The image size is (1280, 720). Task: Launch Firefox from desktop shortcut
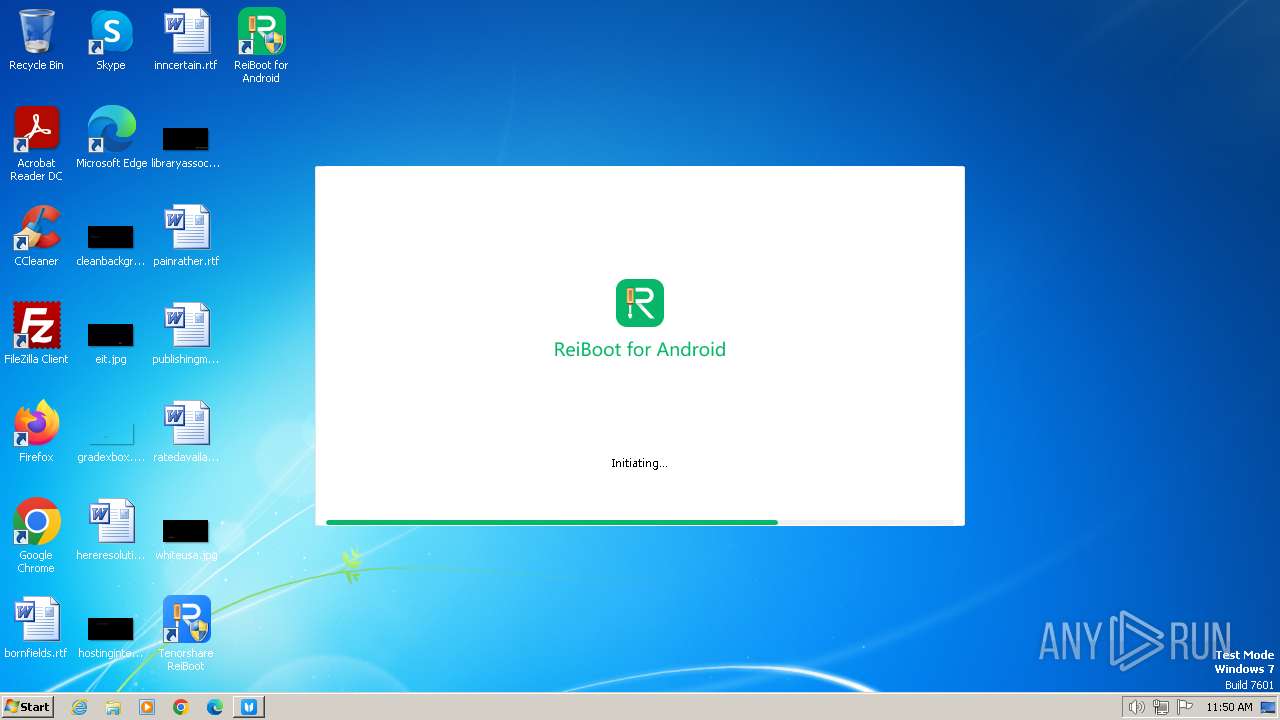[36, 432]
